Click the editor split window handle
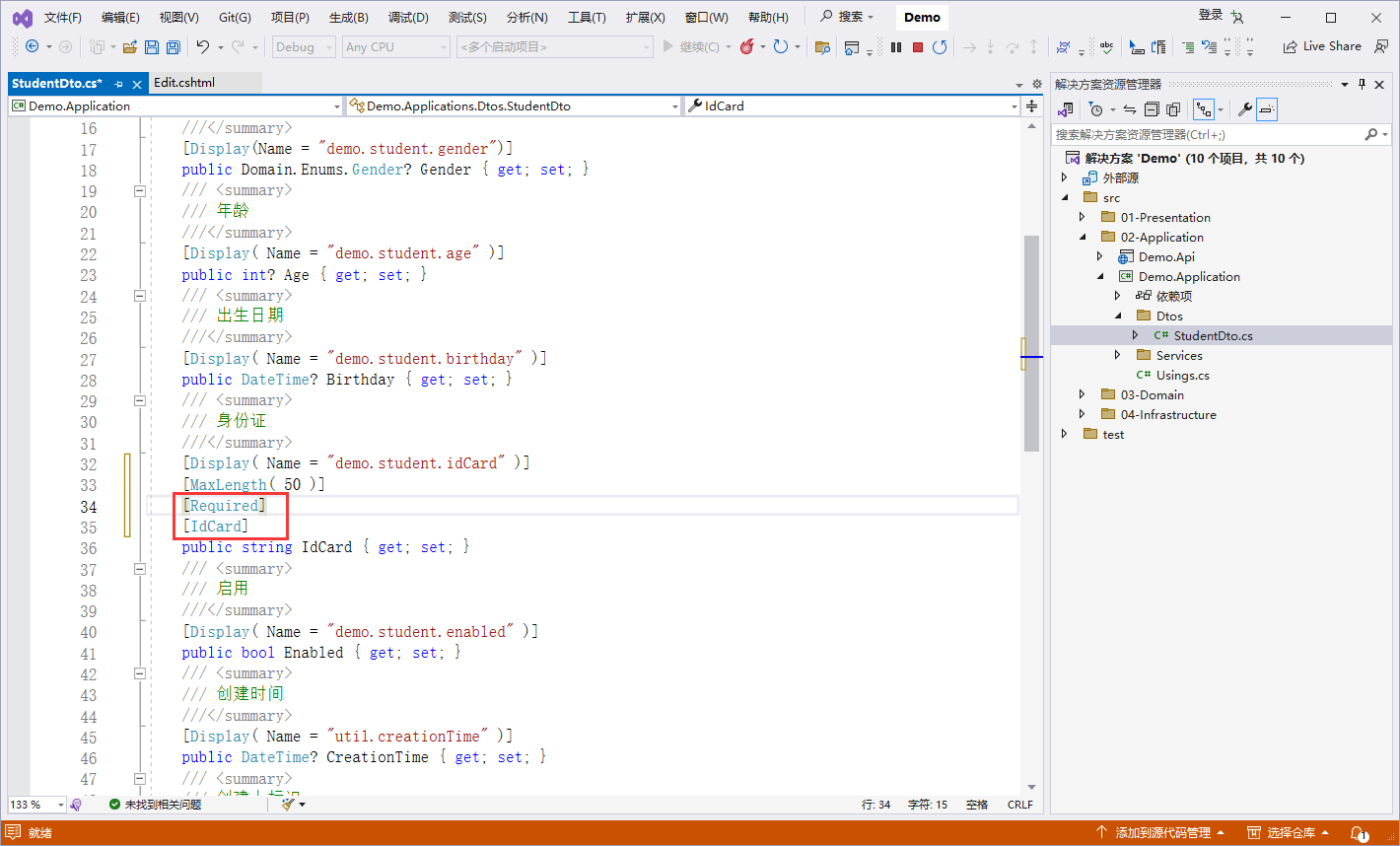1400x846 pixels. 1032,106
